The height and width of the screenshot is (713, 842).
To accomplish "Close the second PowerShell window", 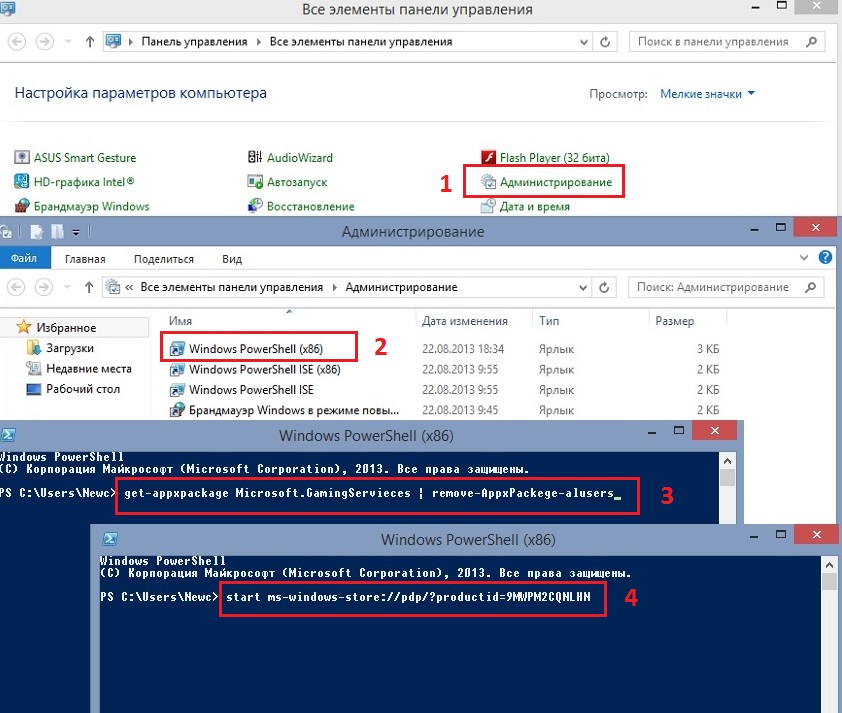I will (817, 535).
